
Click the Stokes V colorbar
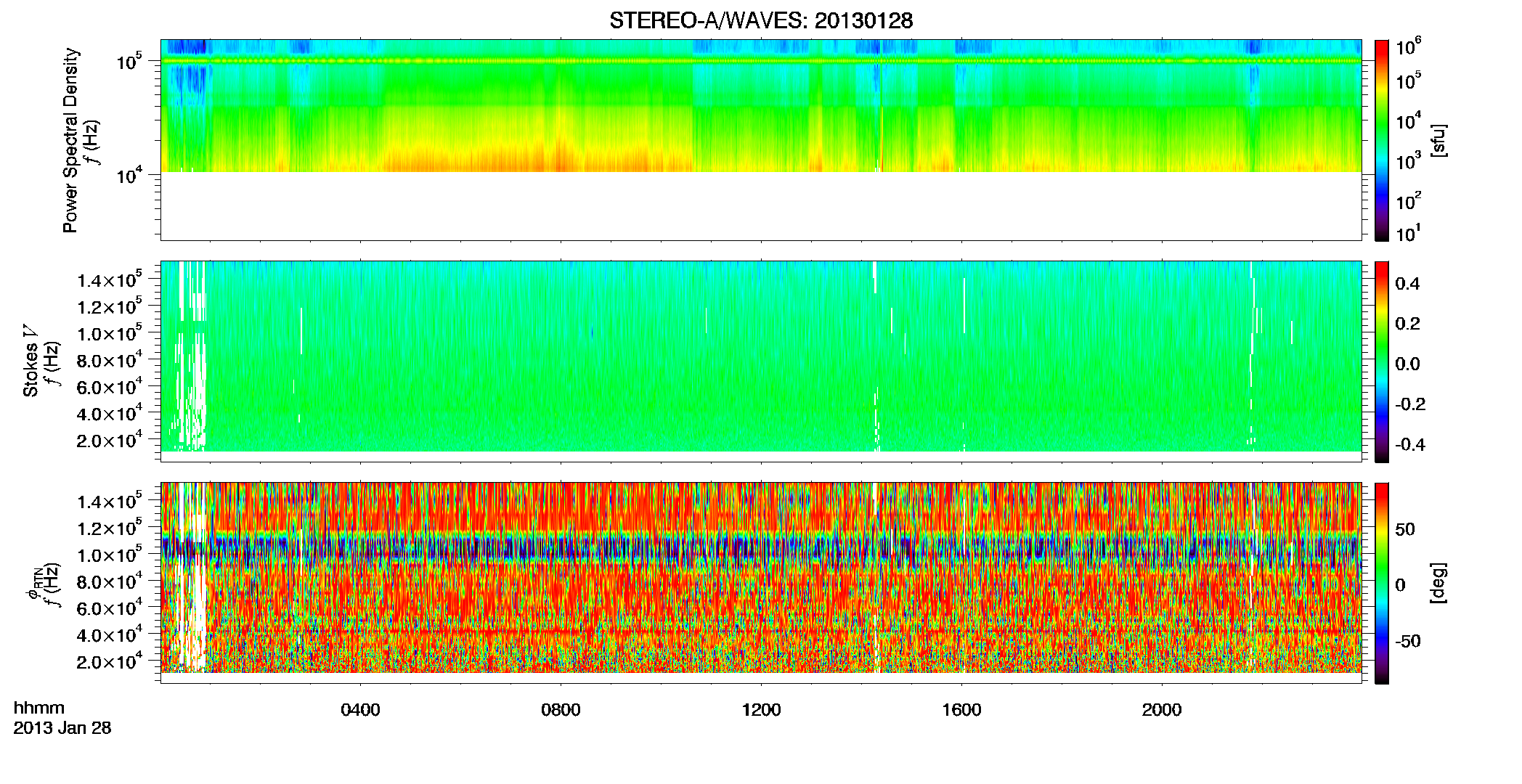(1382, 362)
